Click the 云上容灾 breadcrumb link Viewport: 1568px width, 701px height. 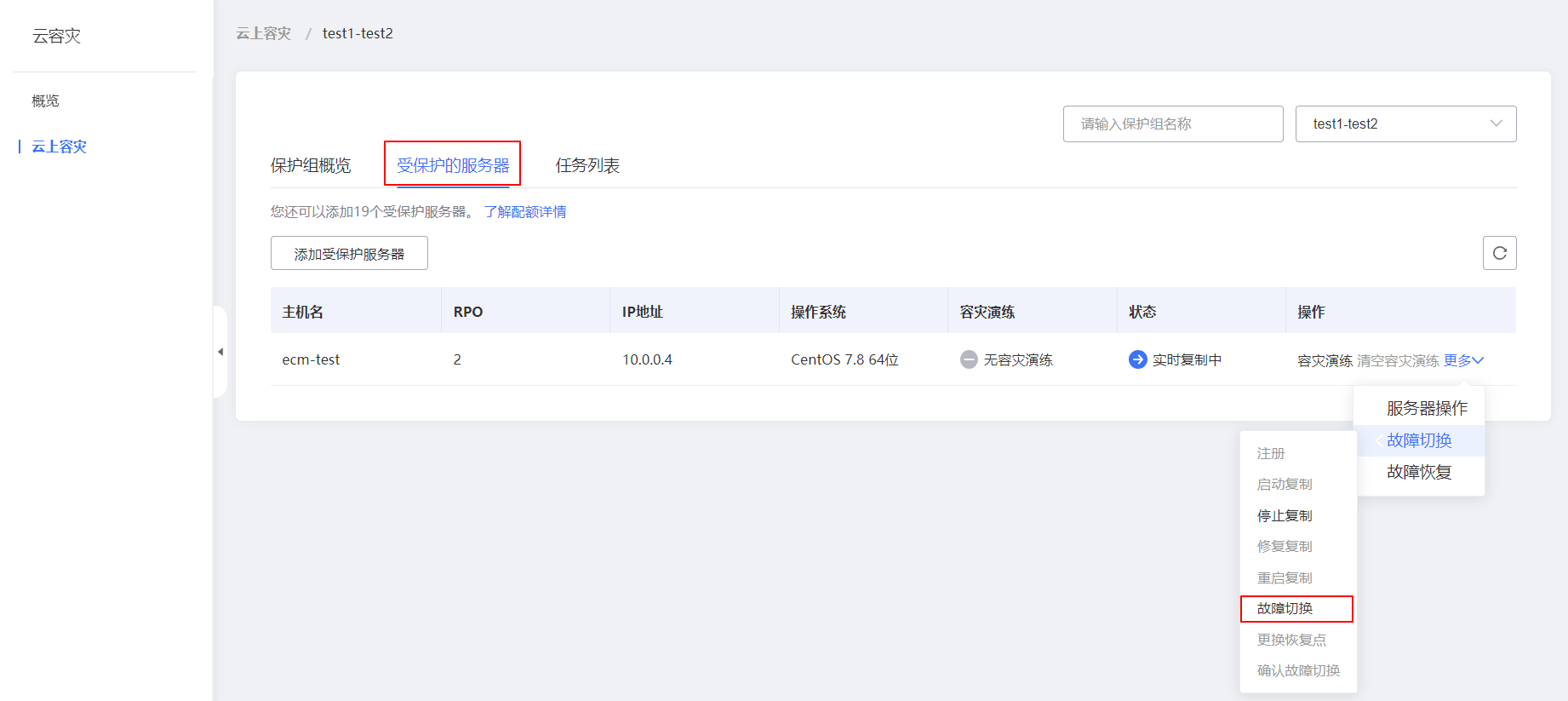coord(263,33)
